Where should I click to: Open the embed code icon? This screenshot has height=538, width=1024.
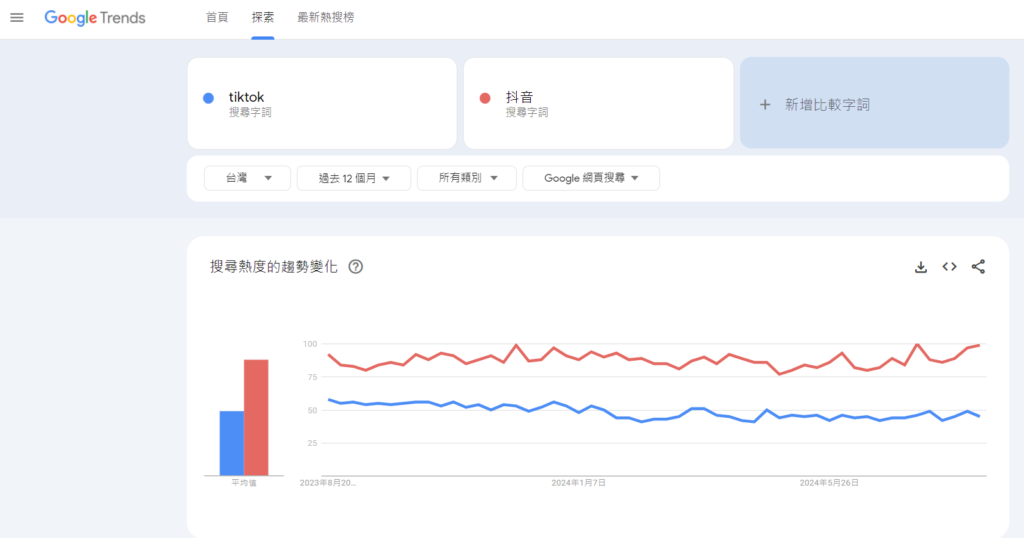(950, 266)
